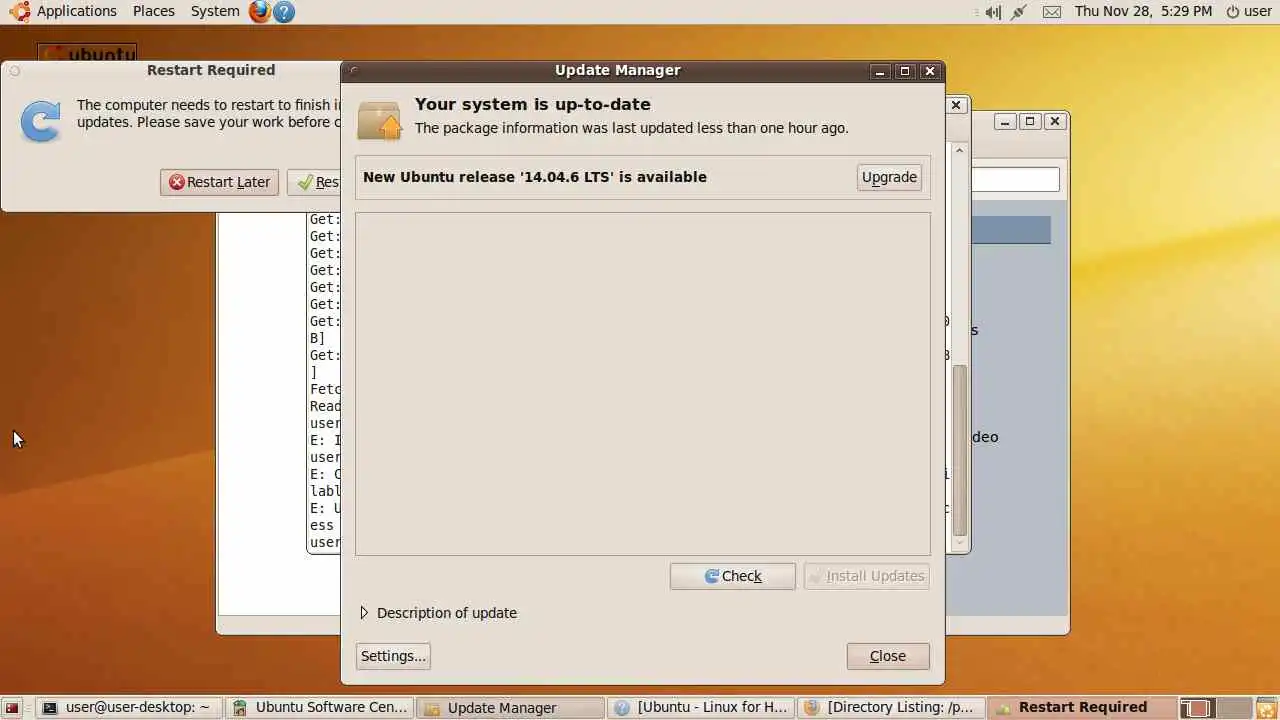This screenshot has height=720, width=1280.
Task: Click the empty updates list area
Action: [643, 384]
